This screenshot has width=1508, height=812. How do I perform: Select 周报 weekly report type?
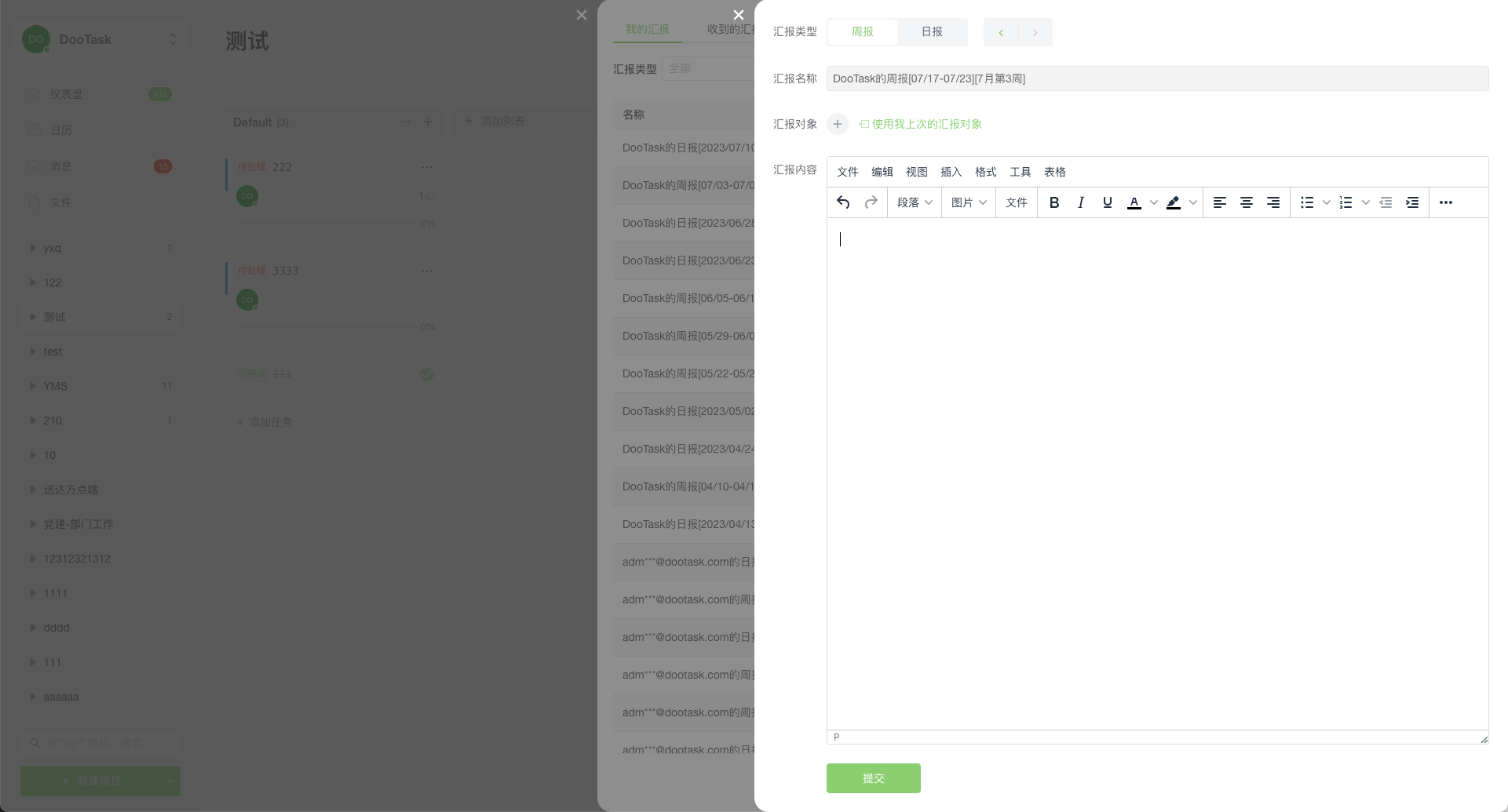pos(862,31)
